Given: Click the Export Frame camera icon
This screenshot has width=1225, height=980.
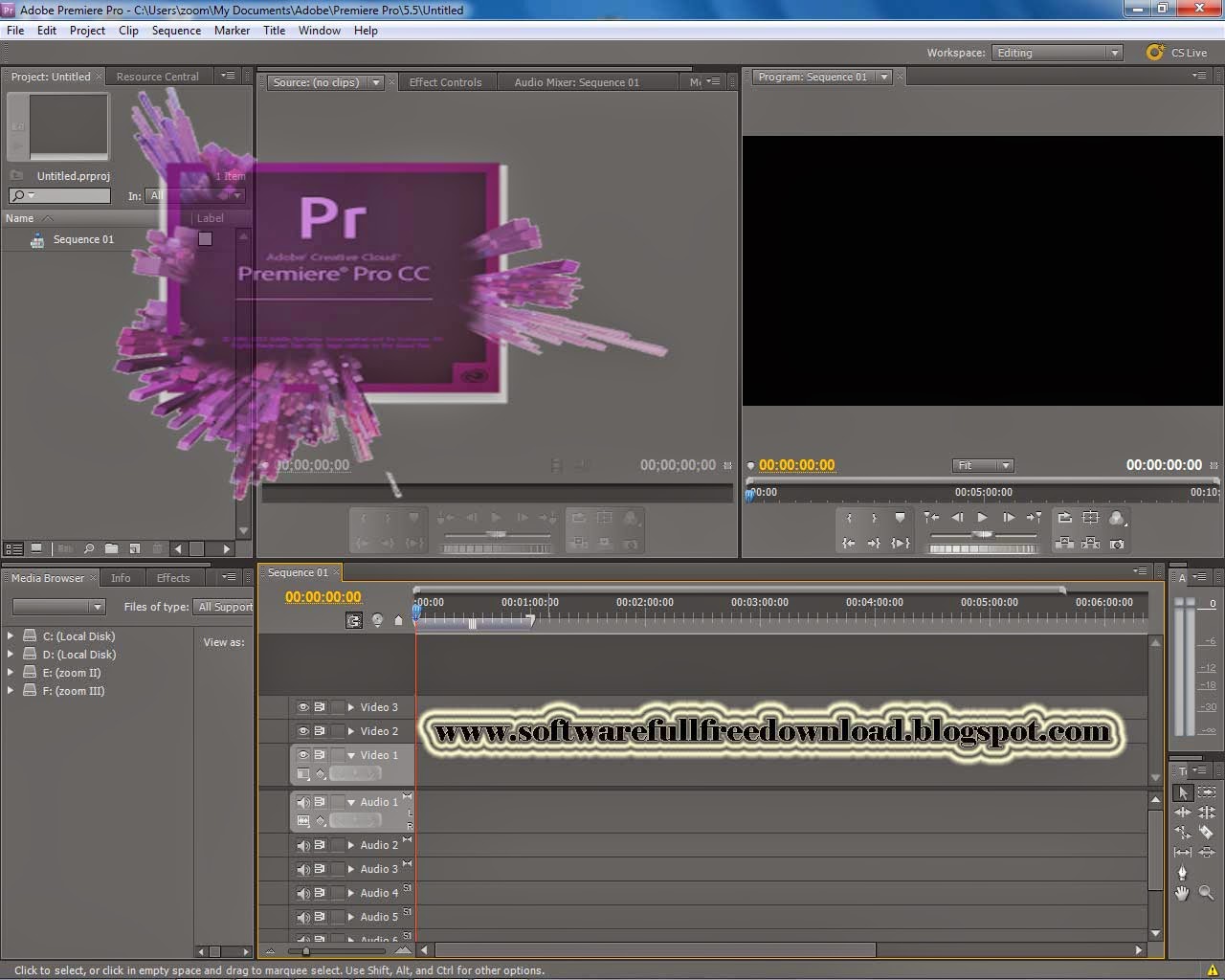Looking at the screenshot, I should (1117, 544).
